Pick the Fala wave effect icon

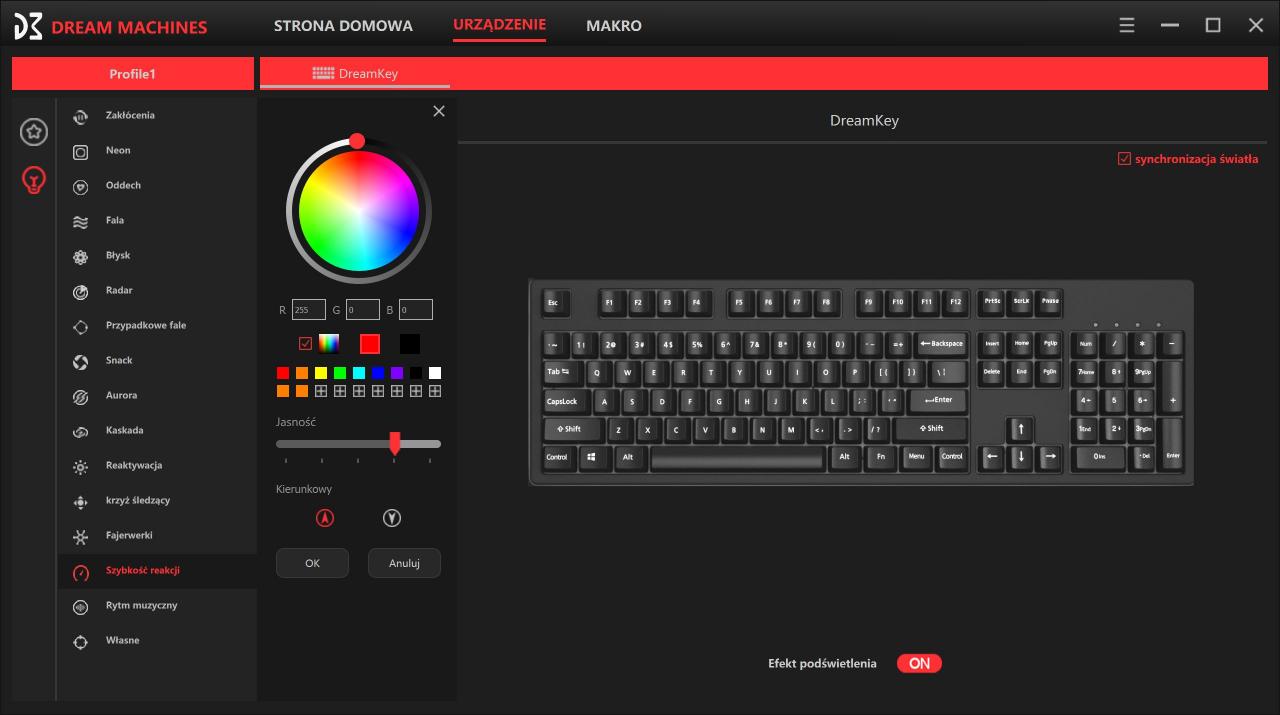81,222
